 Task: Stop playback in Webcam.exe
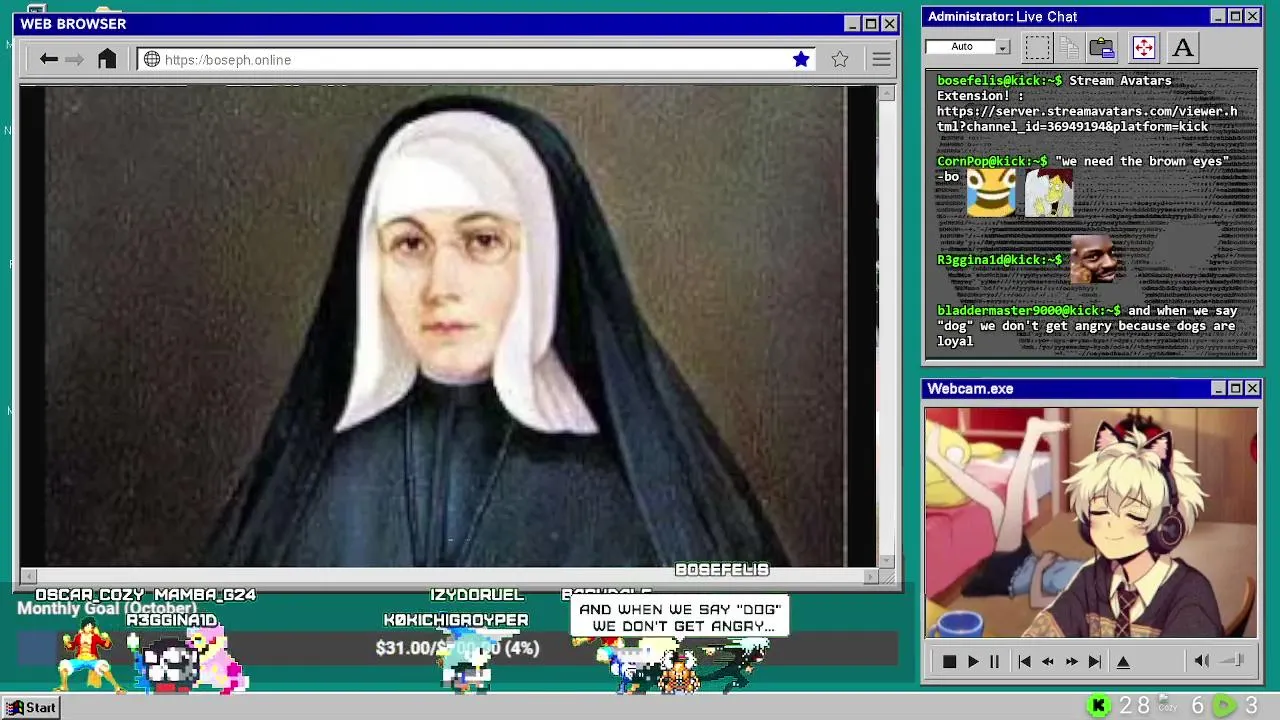coord(949,661)
